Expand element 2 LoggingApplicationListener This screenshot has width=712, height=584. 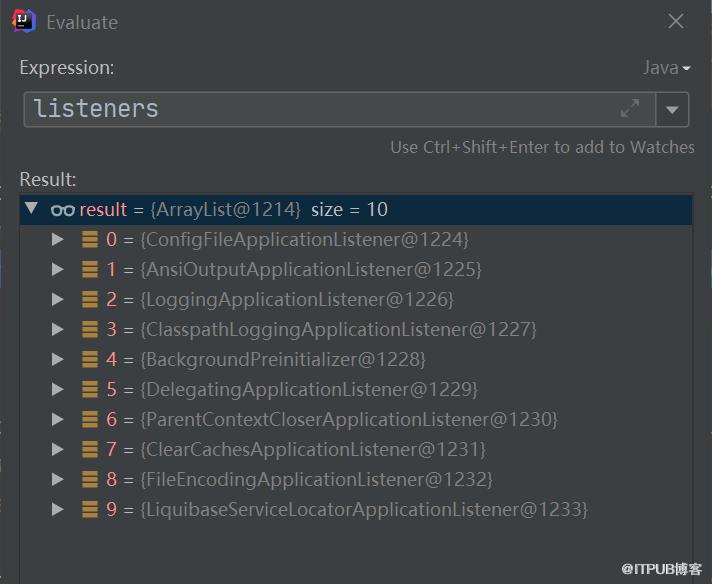click(57, 299)
